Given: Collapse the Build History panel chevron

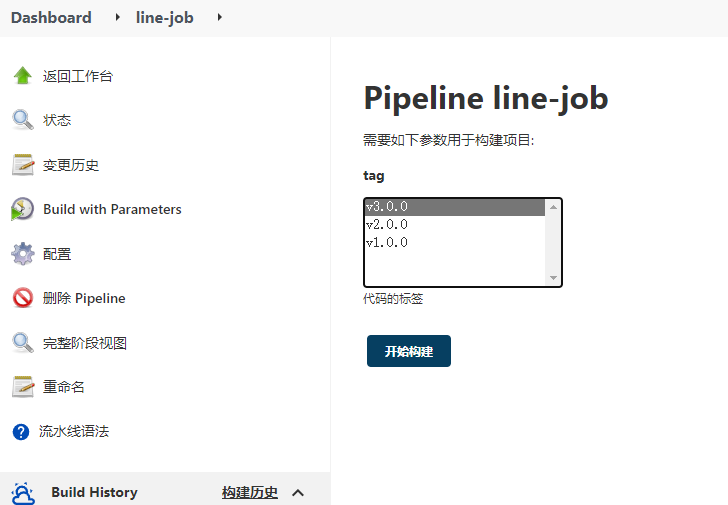Looking at the screenshot, I should 297,492.
